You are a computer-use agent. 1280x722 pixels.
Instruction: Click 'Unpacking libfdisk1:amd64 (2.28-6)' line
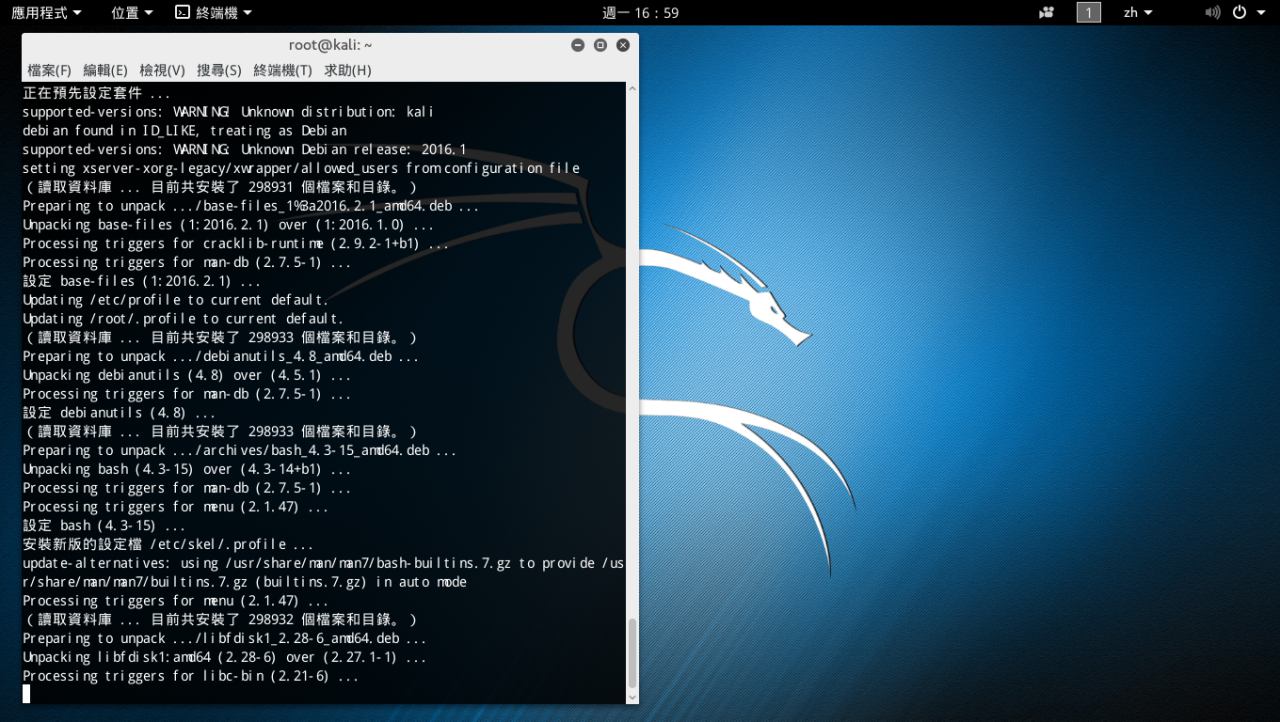225,657
